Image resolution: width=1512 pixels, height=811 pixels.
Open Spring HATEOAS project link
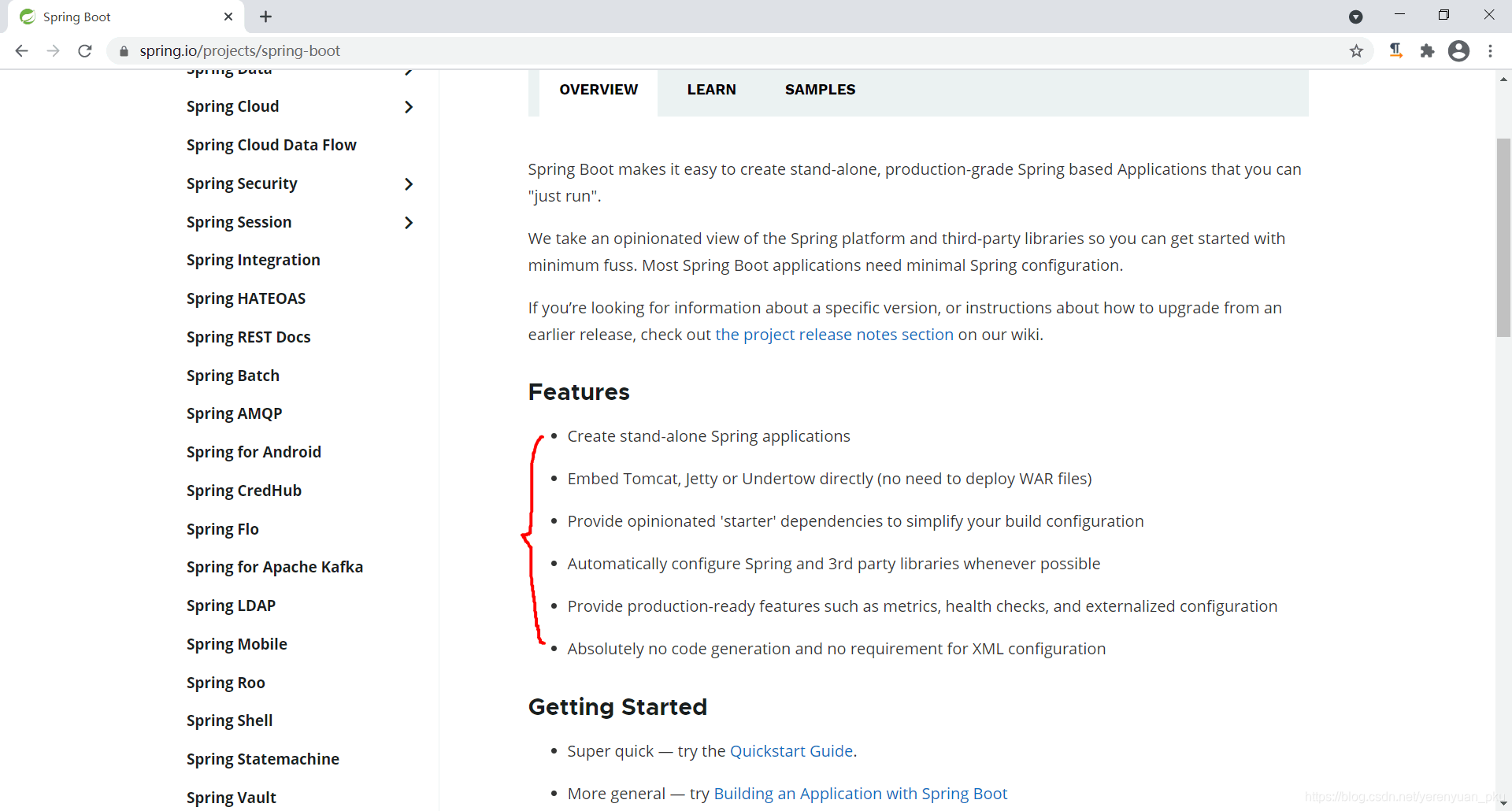[x=246, y=299]
